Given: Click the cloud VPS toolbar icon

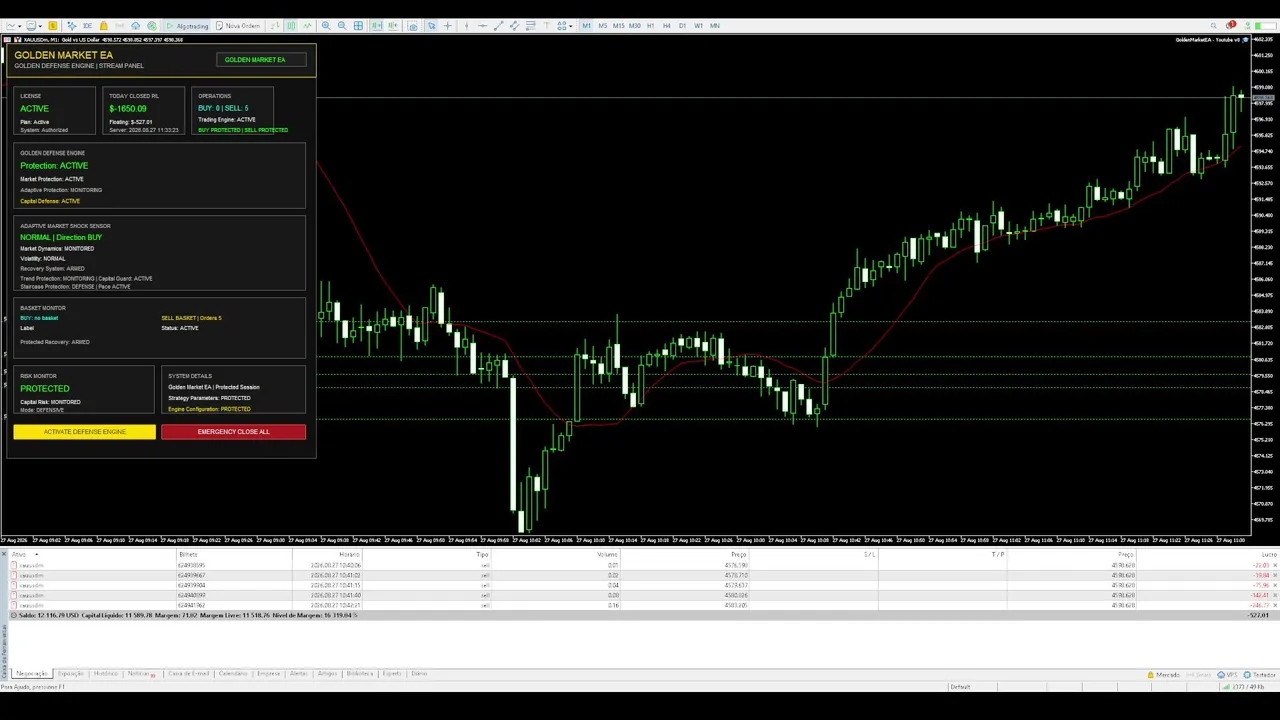Looking at the screenshot, I should coord(135,26).
